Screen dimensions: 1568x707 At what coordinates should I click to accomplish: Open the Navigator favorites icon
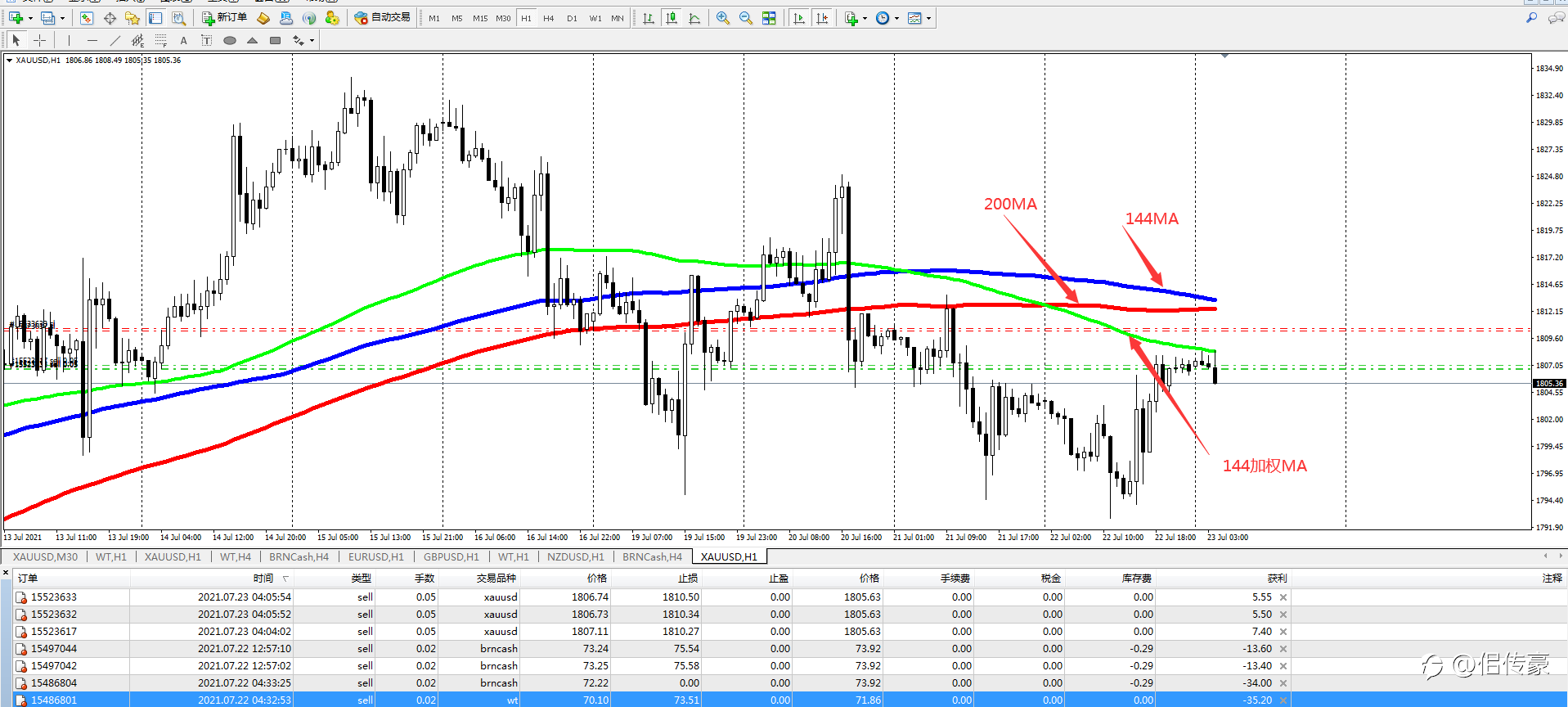(133, 18)
